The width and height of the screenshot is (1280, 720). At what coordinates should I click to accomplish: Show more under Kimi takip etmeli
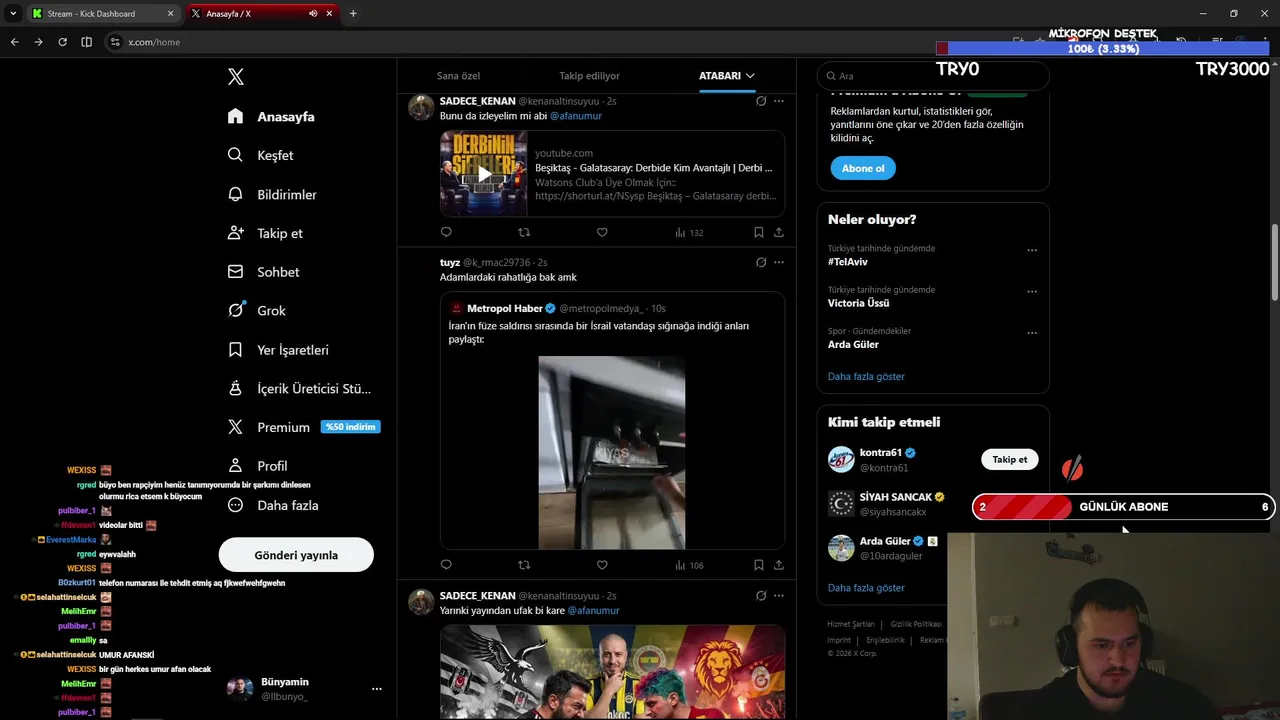point(866,588)
